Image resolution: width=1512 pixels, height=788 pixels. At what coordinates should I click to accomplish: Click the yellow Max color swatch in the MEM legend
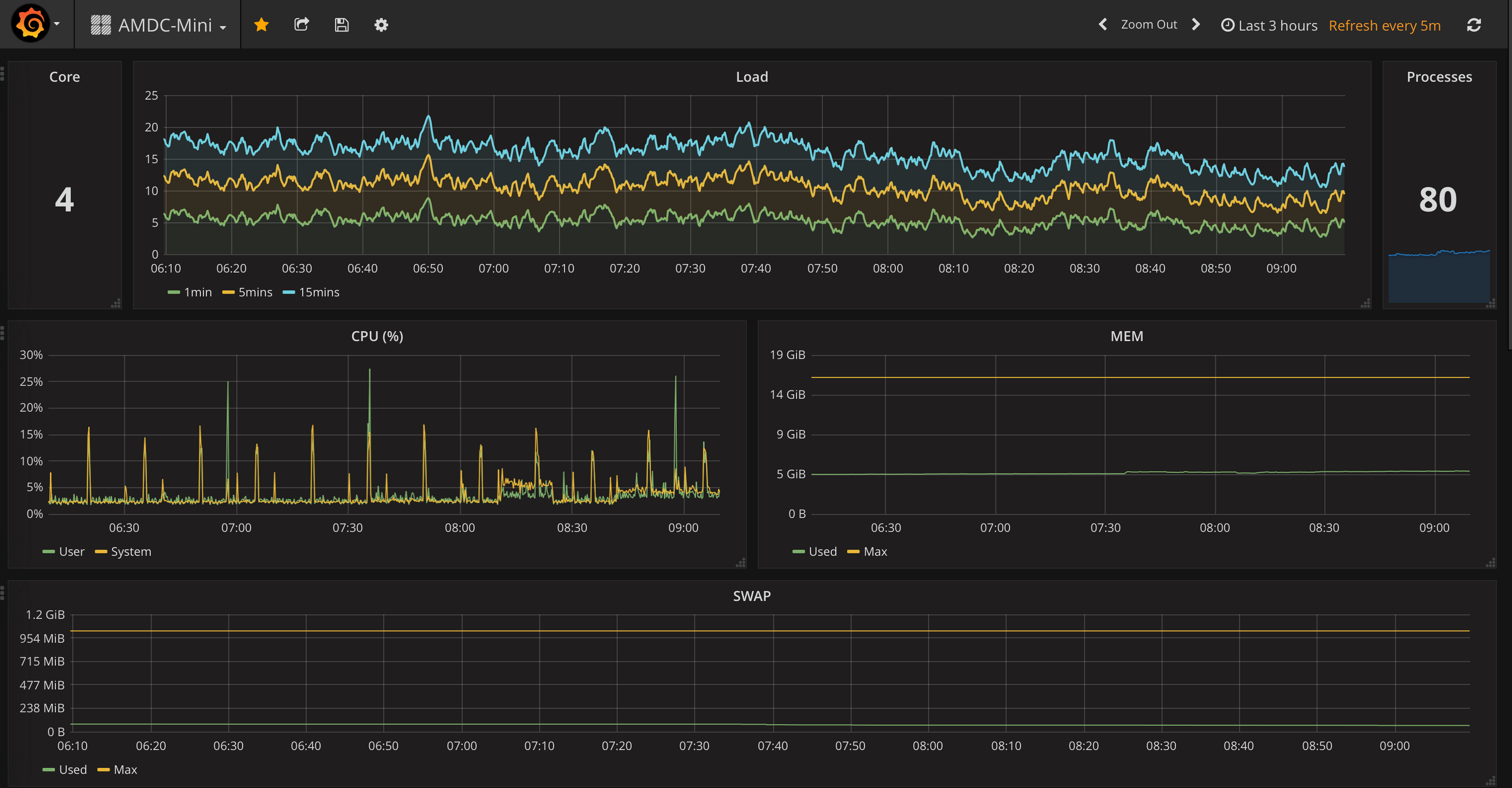pos(853,552)
